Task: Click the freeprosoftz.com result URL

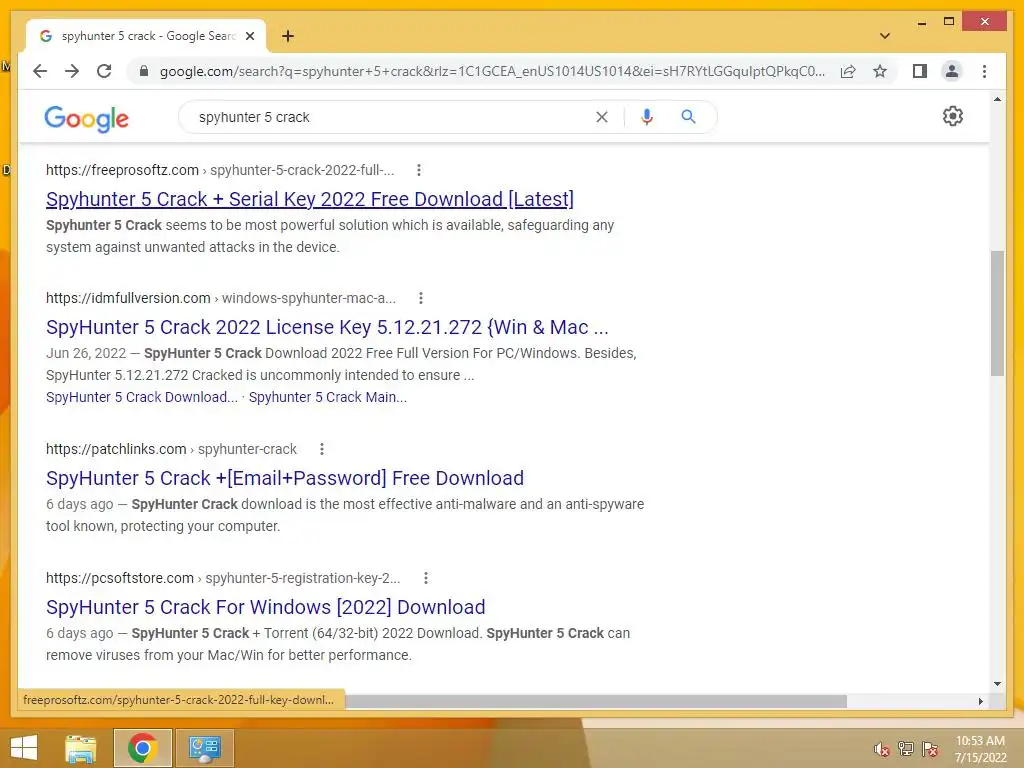Action: tap(220, 170)
